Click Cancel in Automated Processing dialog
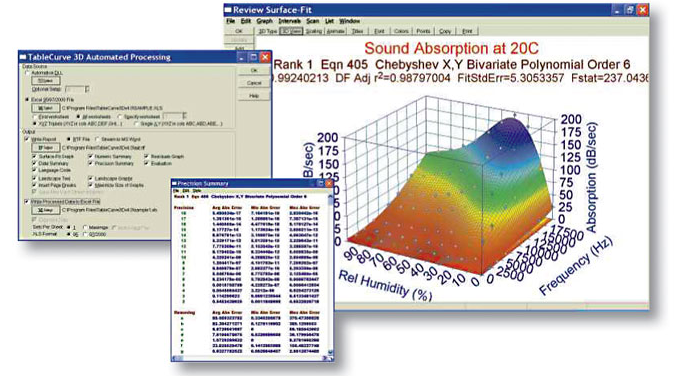 [x=254, y=83]
